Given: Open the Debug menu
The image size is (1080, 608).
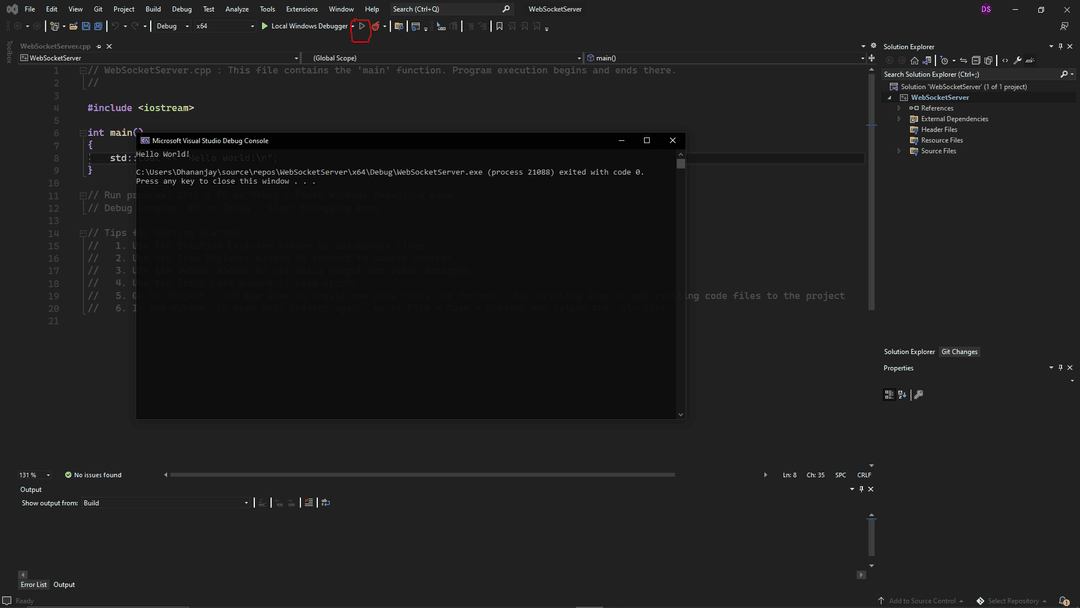Looking at the screenshot, I should 182,9.
